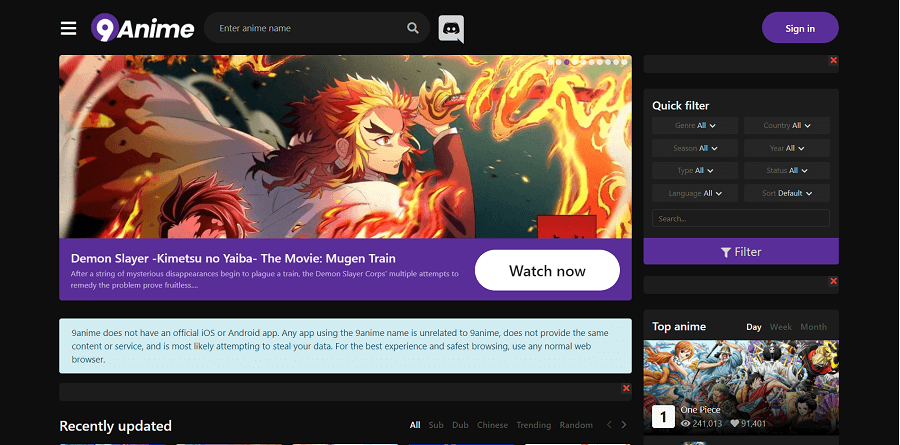Click the rank 1 badge on One Piece
The height and width of the screenshot is (445, 900).
pos(663,417)
